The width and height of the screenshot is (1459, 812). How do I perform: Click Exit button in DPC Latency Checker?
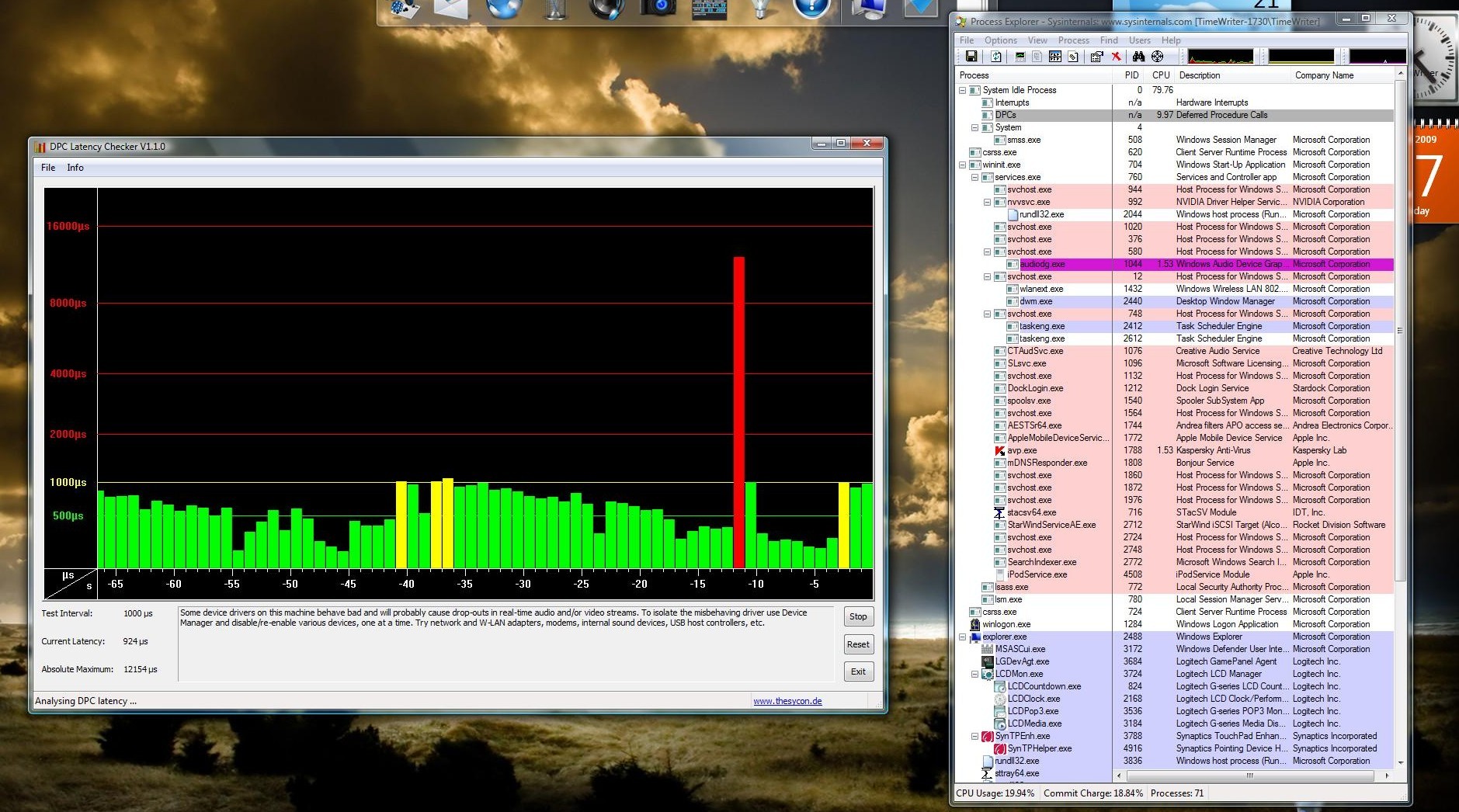[x=858, y=671]
